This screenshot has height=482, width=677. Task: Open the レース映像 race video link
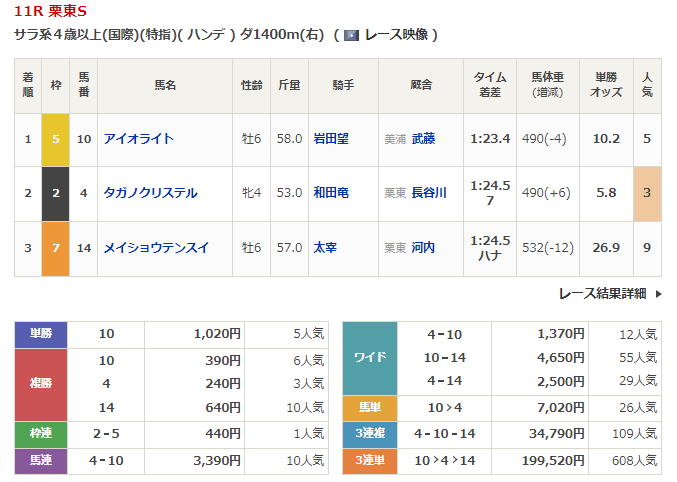(396, 35)
